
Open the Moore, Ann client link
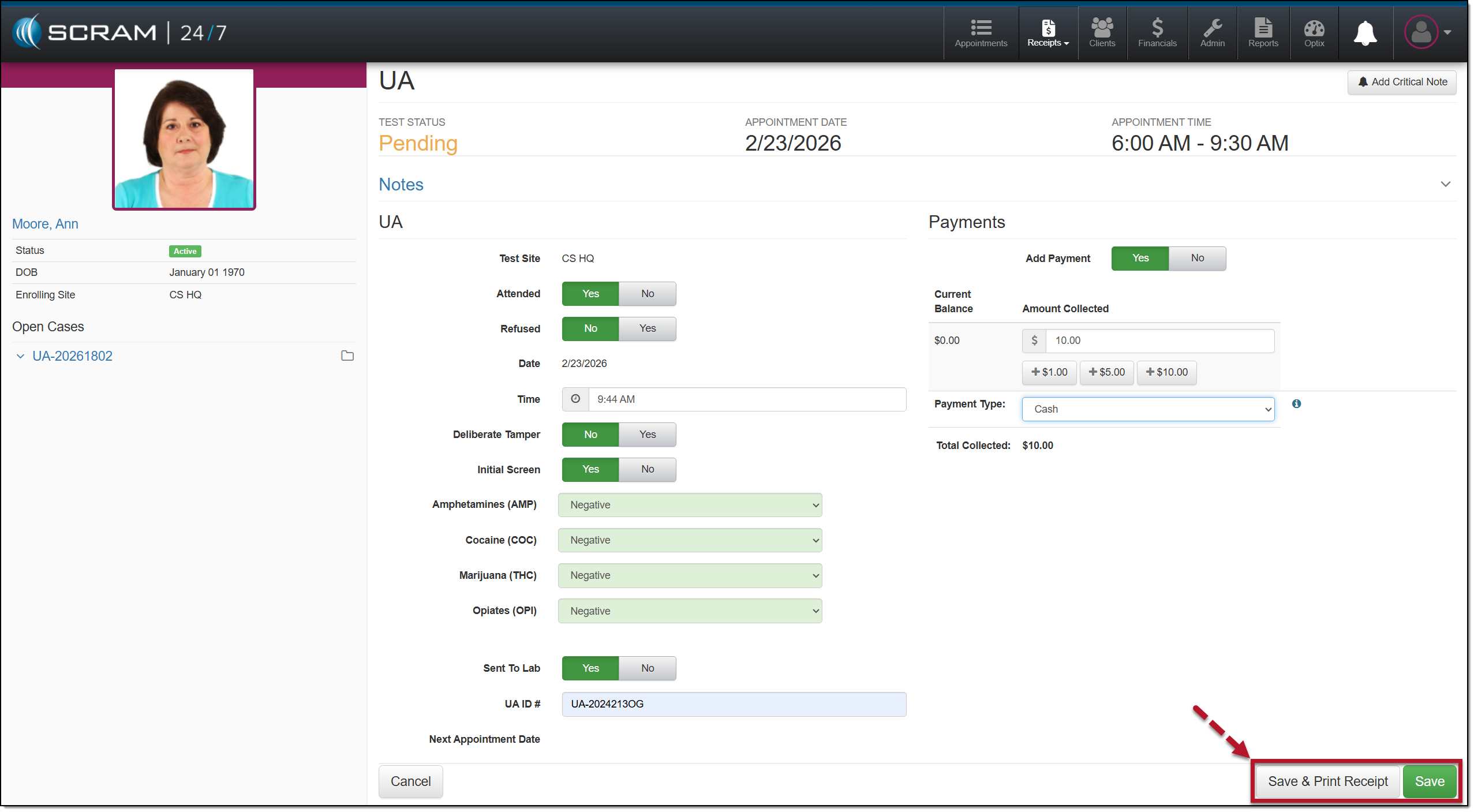[x=45, y=224]
